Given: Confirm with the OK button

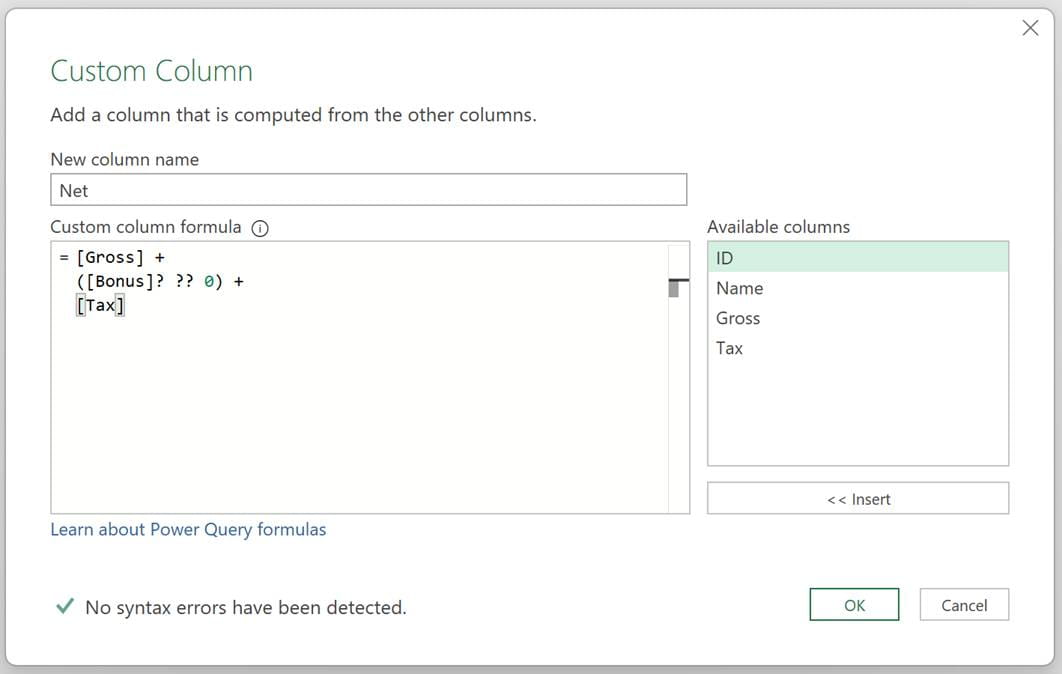Looking at the screenshot, I should [854, 604].
